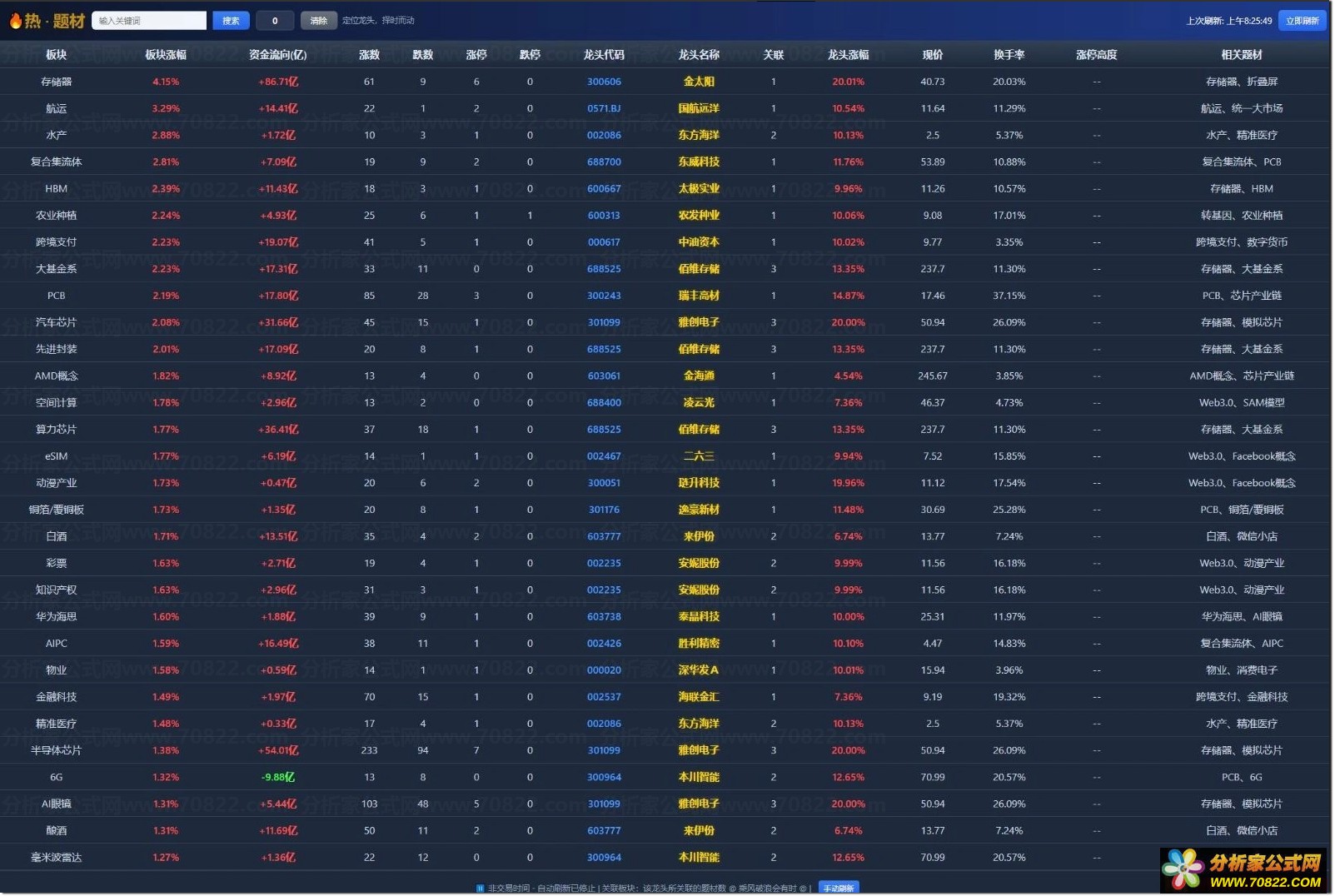The image size is (1335, 896).
Task: Click the counter box showing 0
Action: tap(275, 21)
